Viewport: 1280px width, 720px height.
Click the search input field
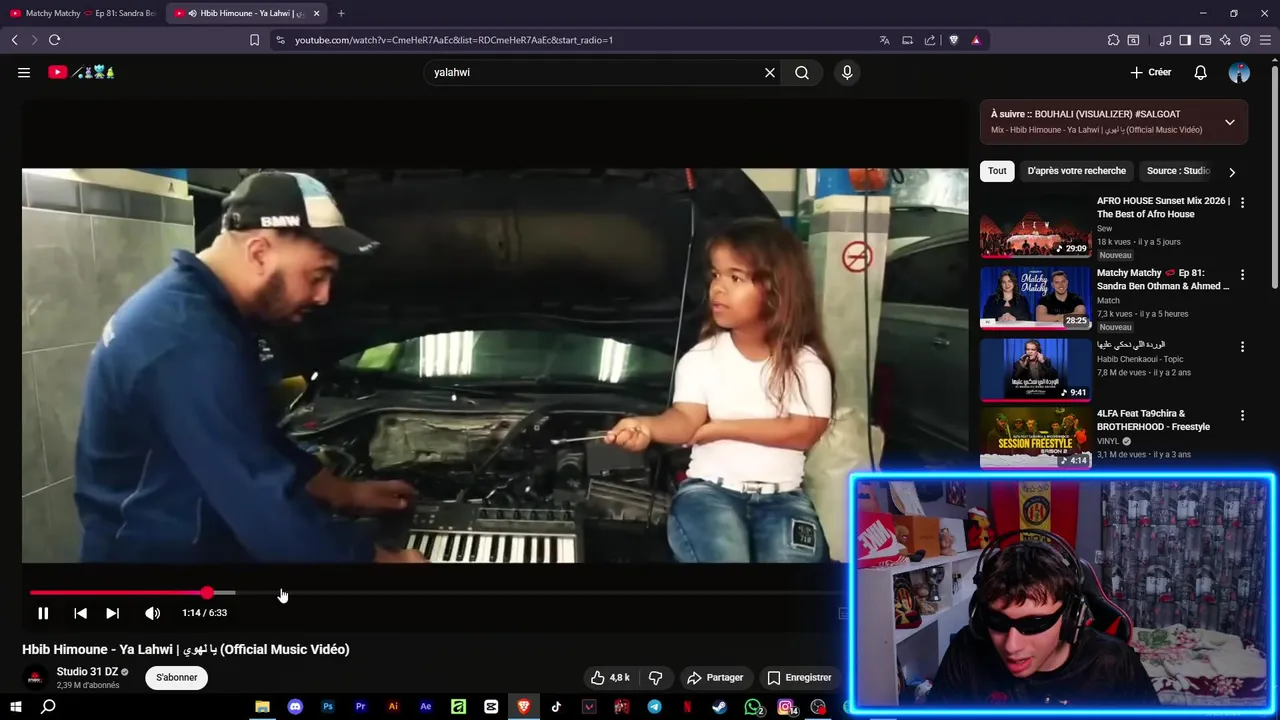[595, 72]
